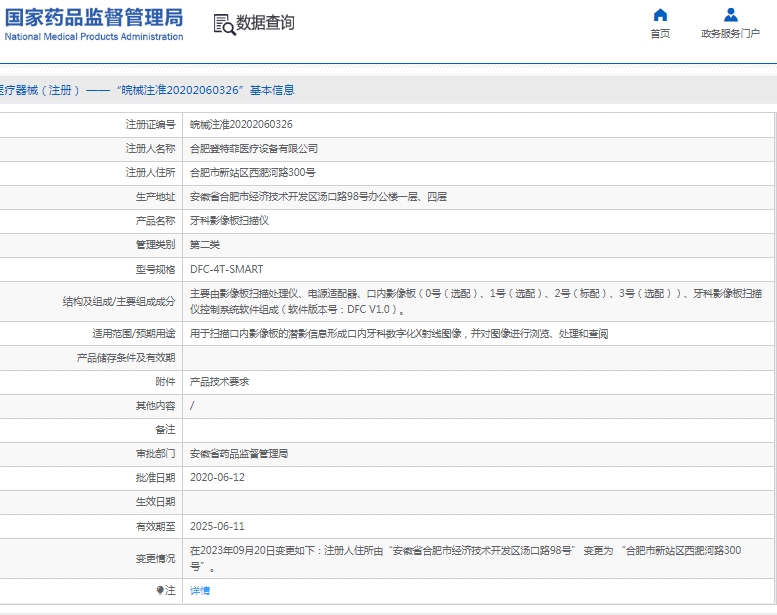Click the 生产地址 row label
This screenshot has height=615, width=777.
156,197
